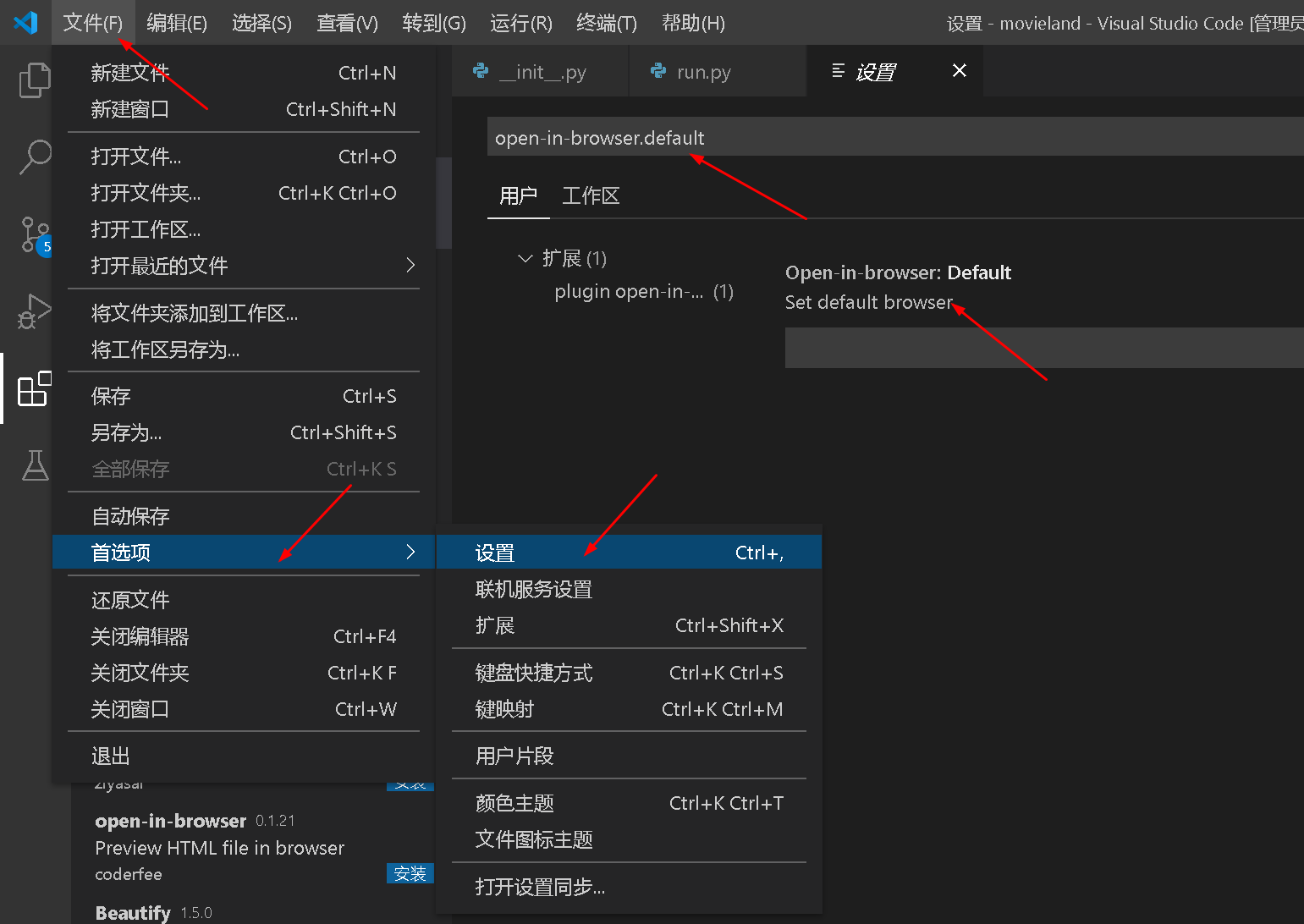
Task: Choose 退出 menu entry
Action: (244, 756)
